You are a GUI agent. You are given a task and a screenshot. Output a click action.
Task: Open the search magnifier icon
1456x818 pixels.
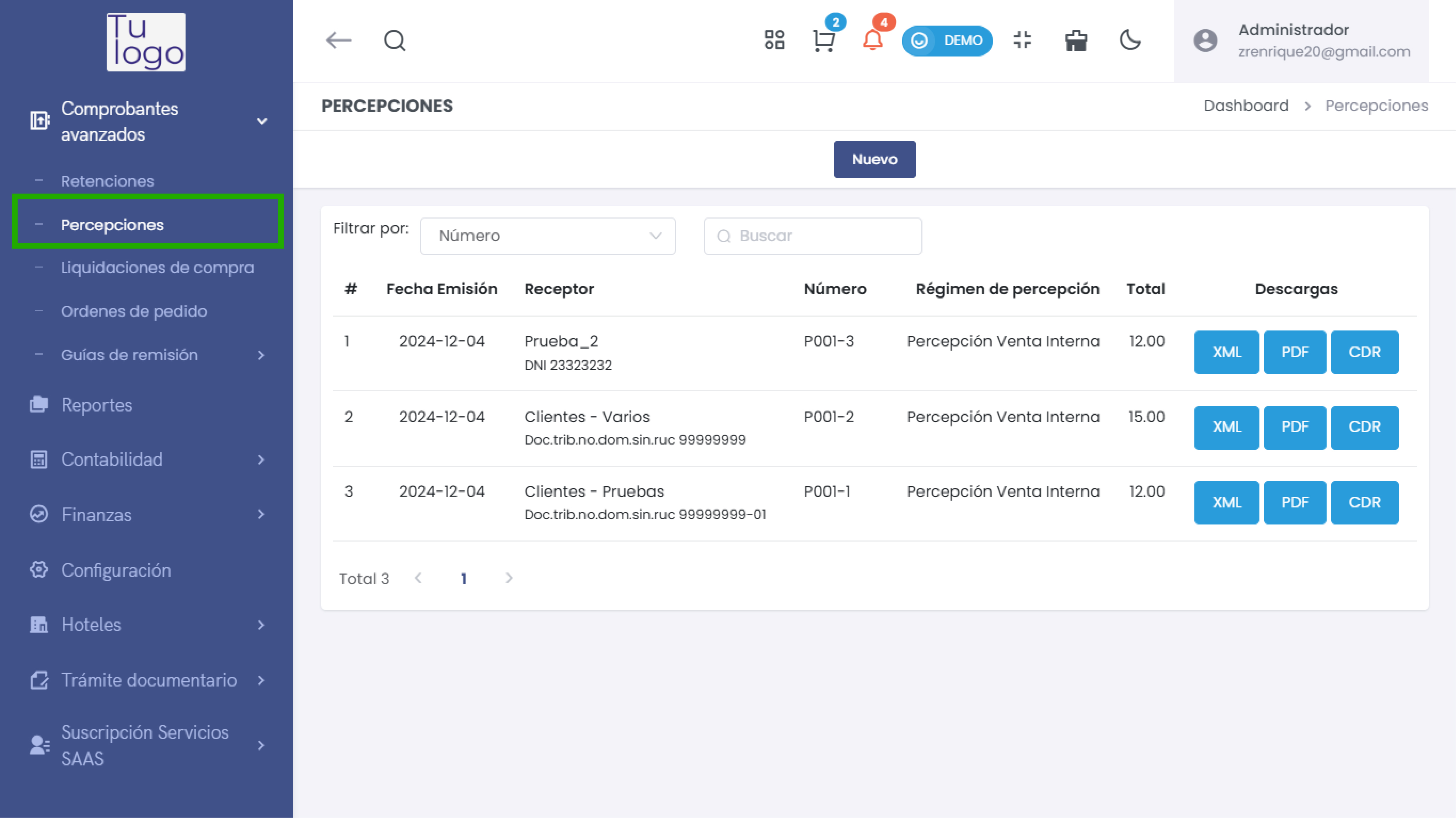(x=395, y=41)
